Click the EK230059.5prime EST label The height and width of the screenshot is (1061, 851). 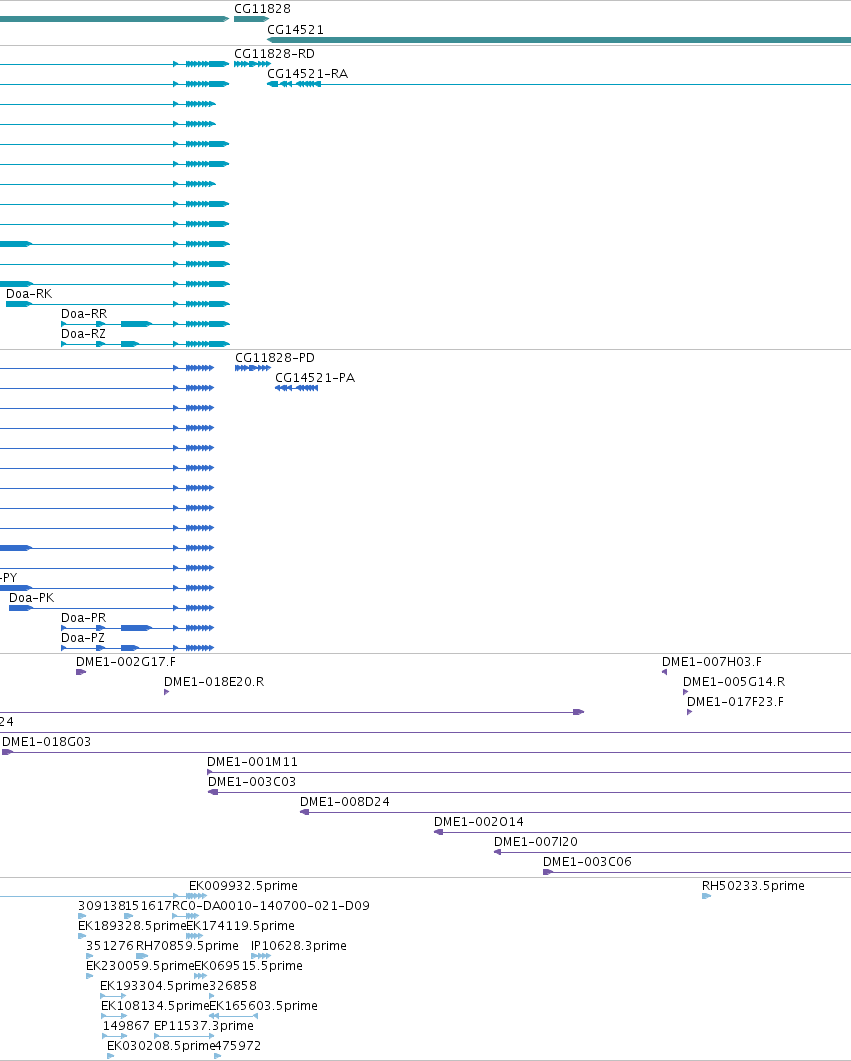tap(140, 966)
